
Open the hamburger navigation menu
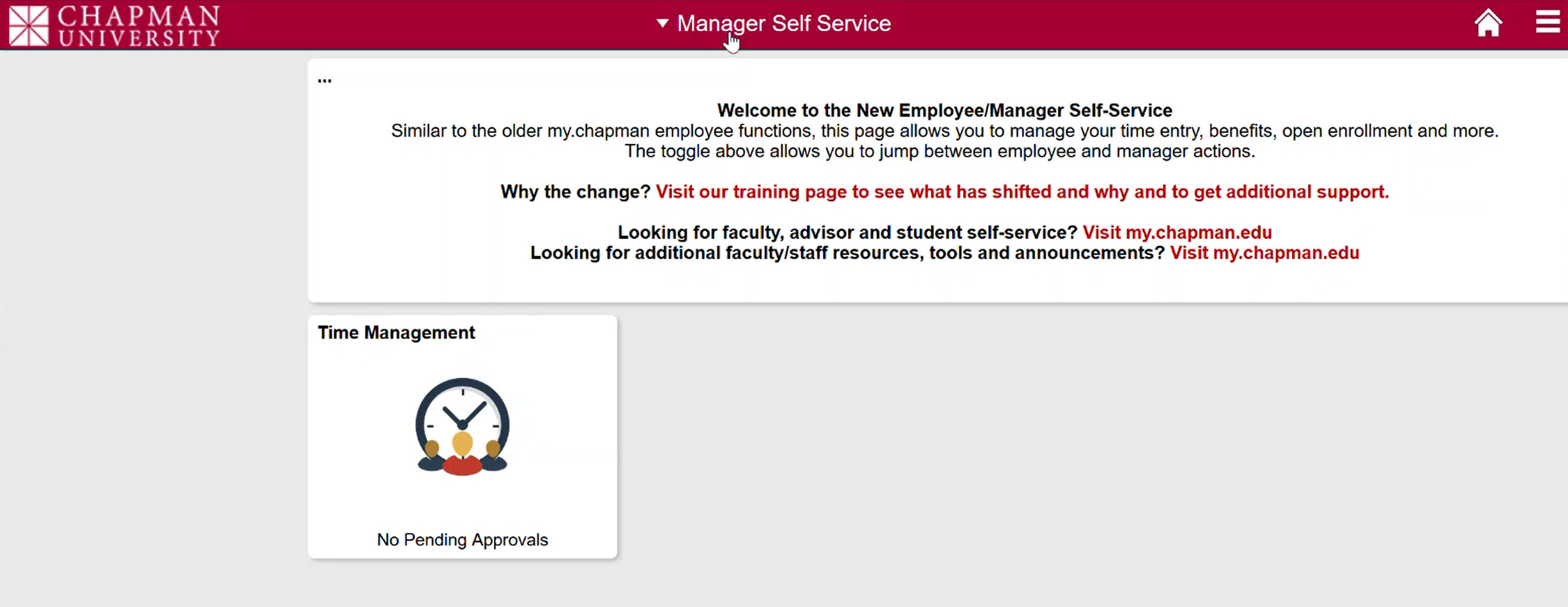coord(1547,23)
